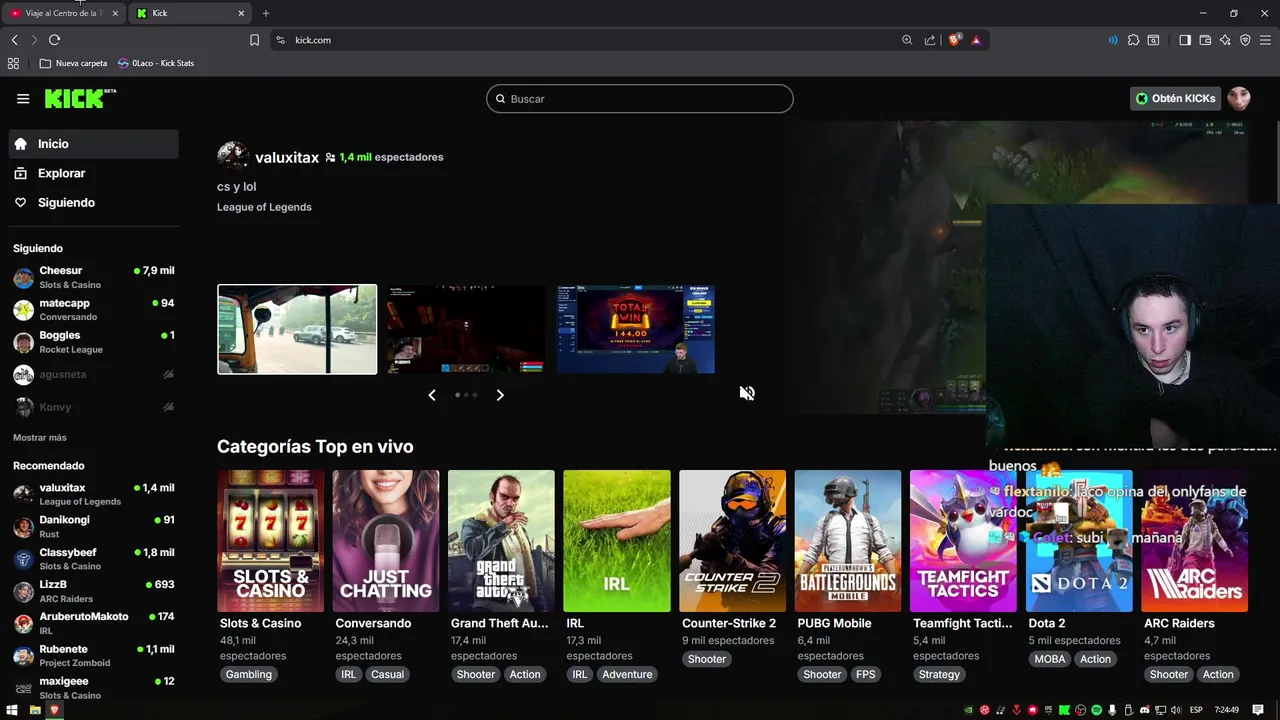Screen dimensions: 1280x720
Task: Open the browser main menu icon
Action: pyautogui.click(x=1266, y=40)
